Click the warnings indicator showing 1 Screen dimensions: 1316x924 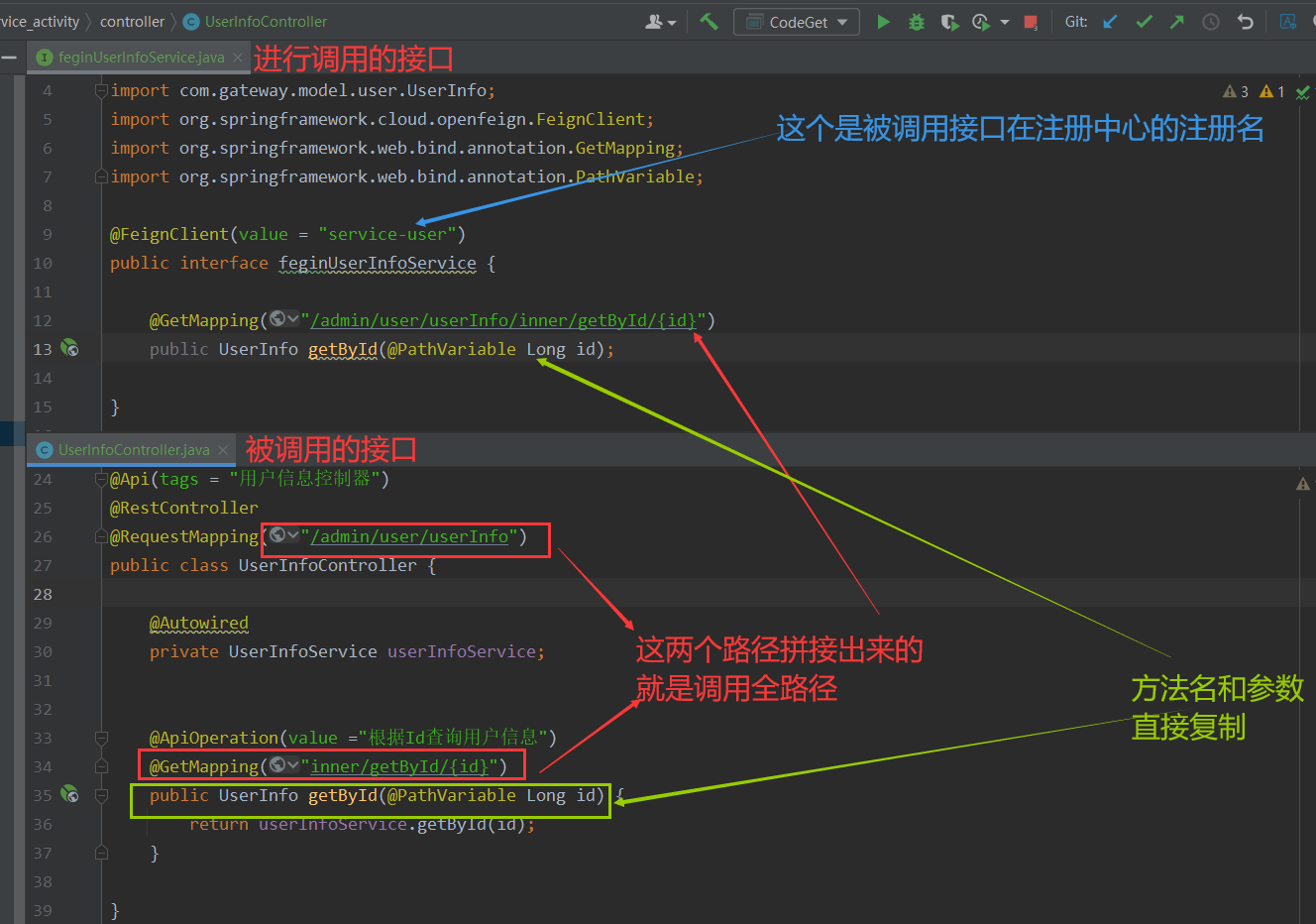pyautogui.click(x=1271, y=91)
